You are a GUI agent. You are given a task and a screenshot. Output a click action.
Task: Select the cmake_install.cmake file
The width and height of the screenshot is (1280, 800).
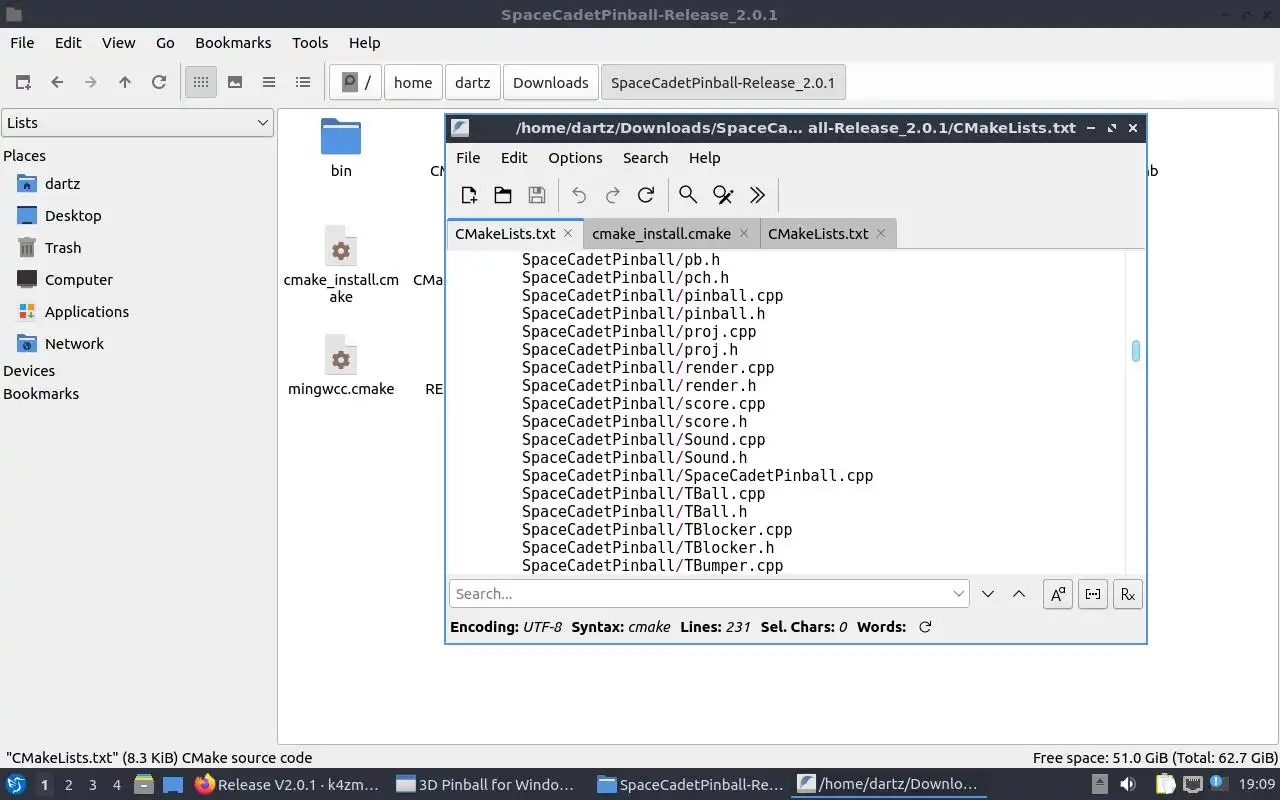(341, 264)
